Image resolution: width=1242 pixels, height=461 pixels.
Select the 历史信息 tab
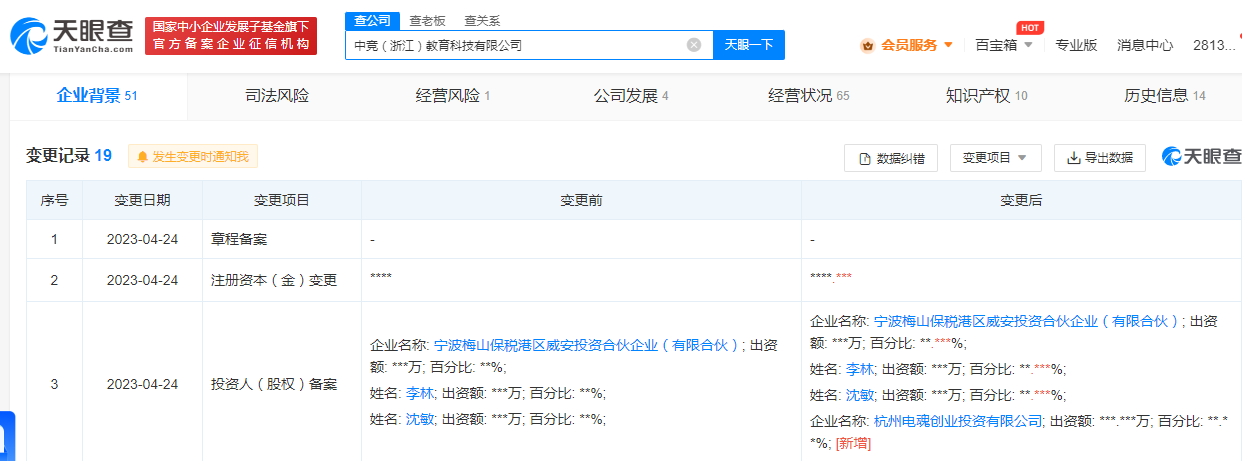(1164, 96)
